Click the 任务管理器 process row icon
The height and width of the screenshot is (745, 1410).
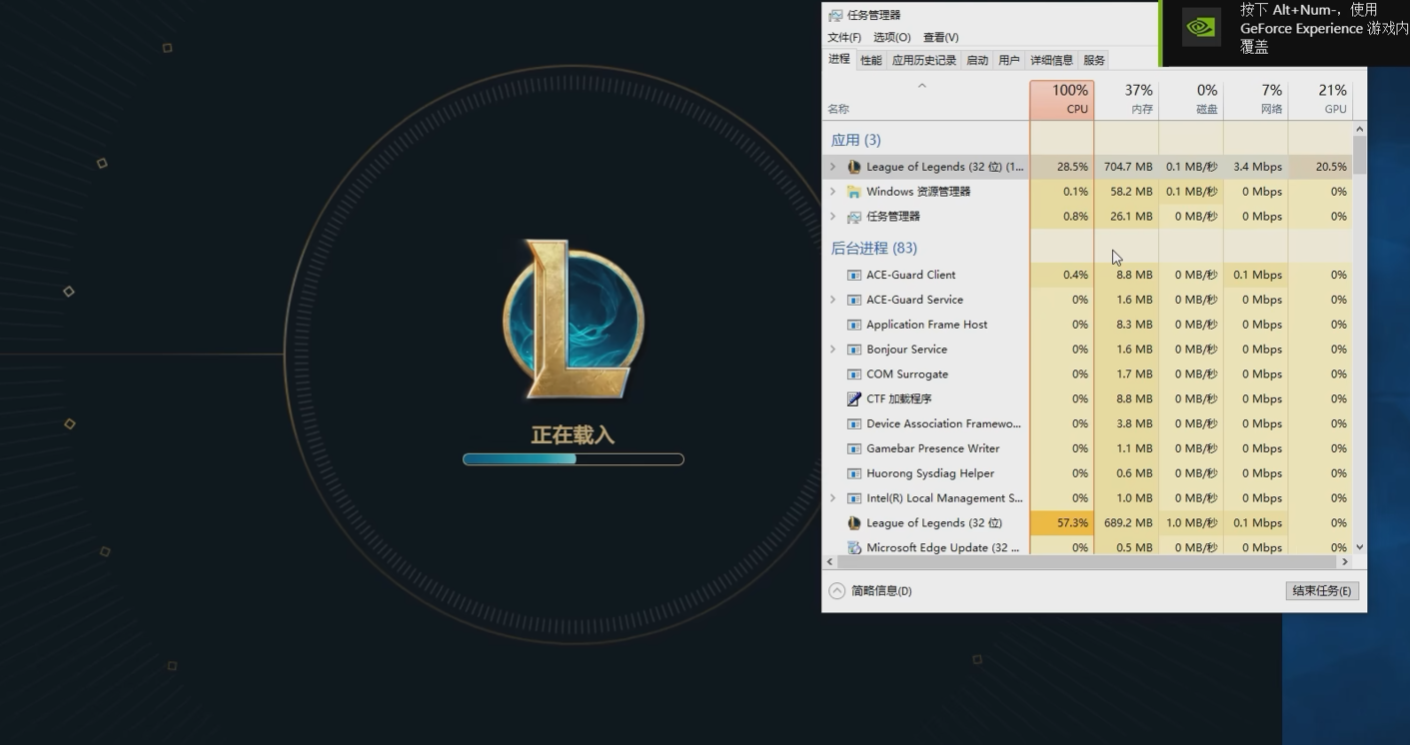[x=854, y=217]
